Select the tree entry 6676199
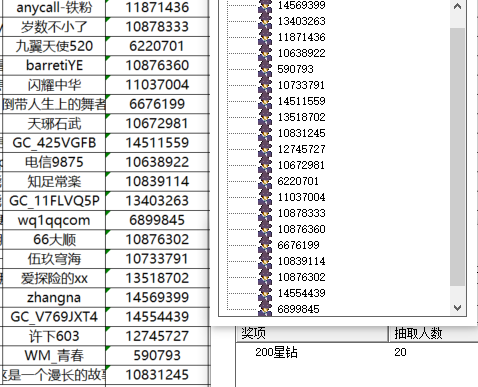The image size is (478, 387). (298, 245)
